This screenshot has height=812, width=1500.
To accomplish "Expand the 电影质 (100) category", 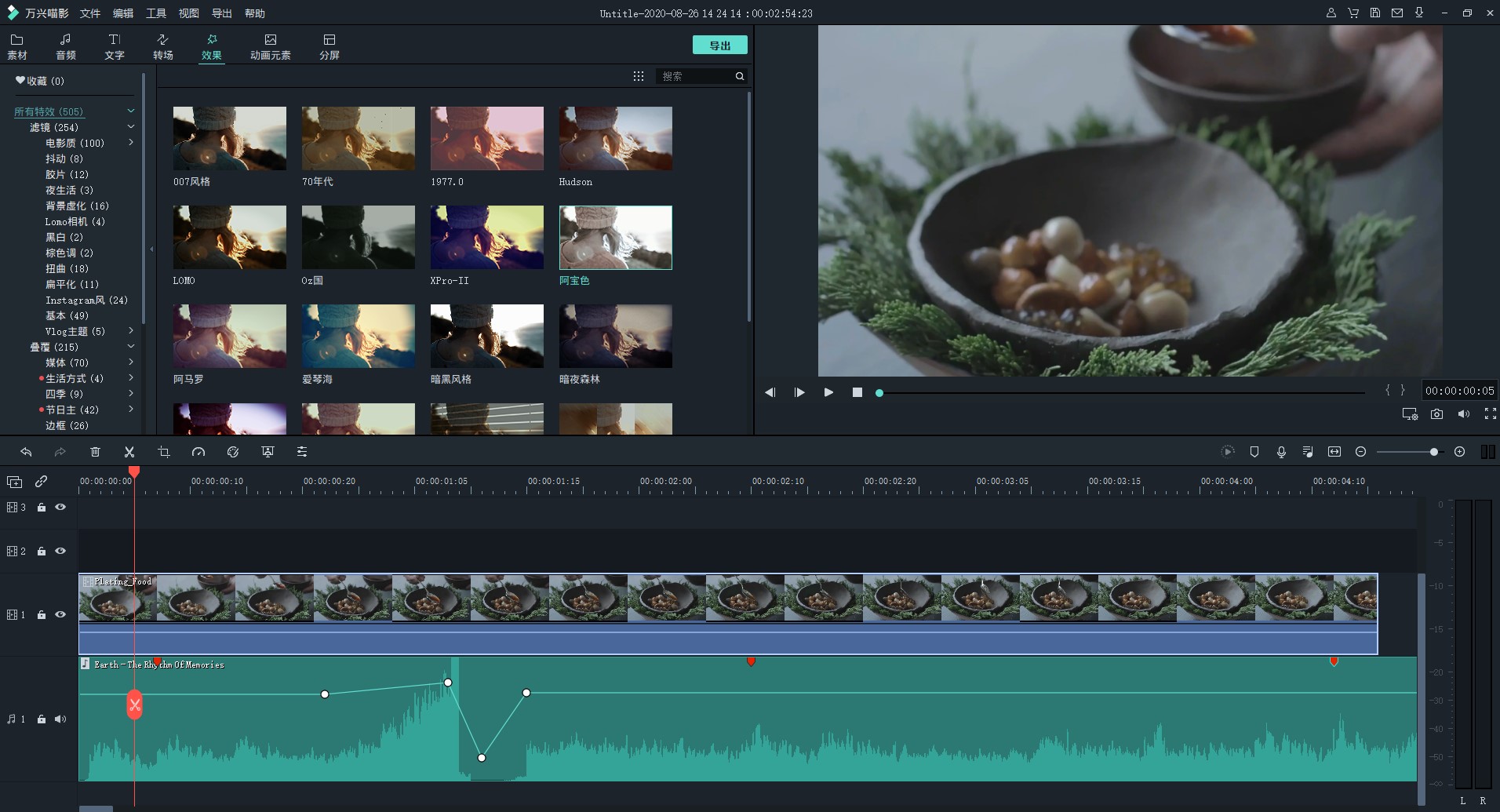I will (x=131, y=143).
